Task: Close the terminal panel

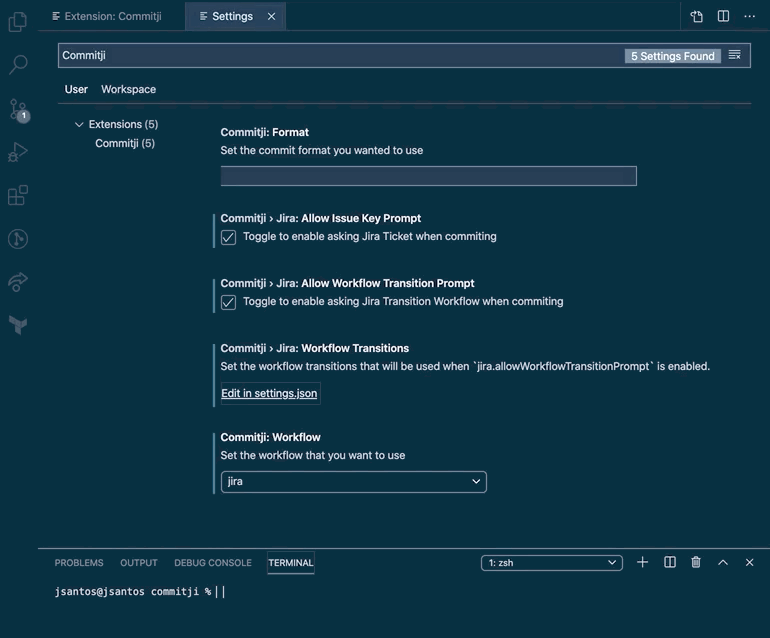Action: pyautogui.click(x=749, y=562)
